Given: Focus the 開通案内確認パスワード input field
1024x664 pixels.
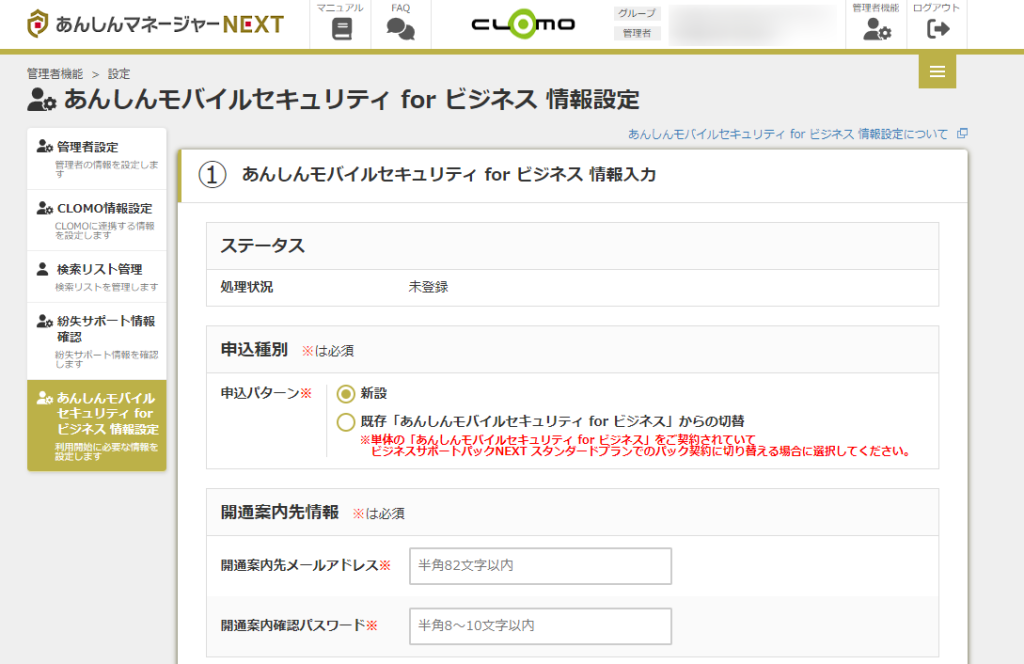Looking at the screenshot, I should pos(540,626).
